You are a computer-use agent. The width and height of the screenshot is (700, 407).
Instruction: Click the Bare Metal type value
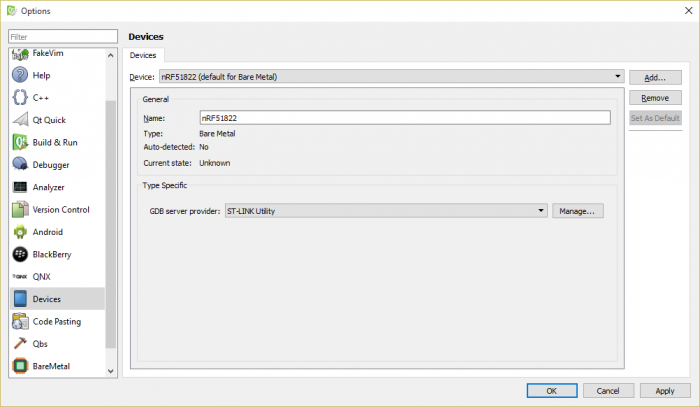(217, 133)
